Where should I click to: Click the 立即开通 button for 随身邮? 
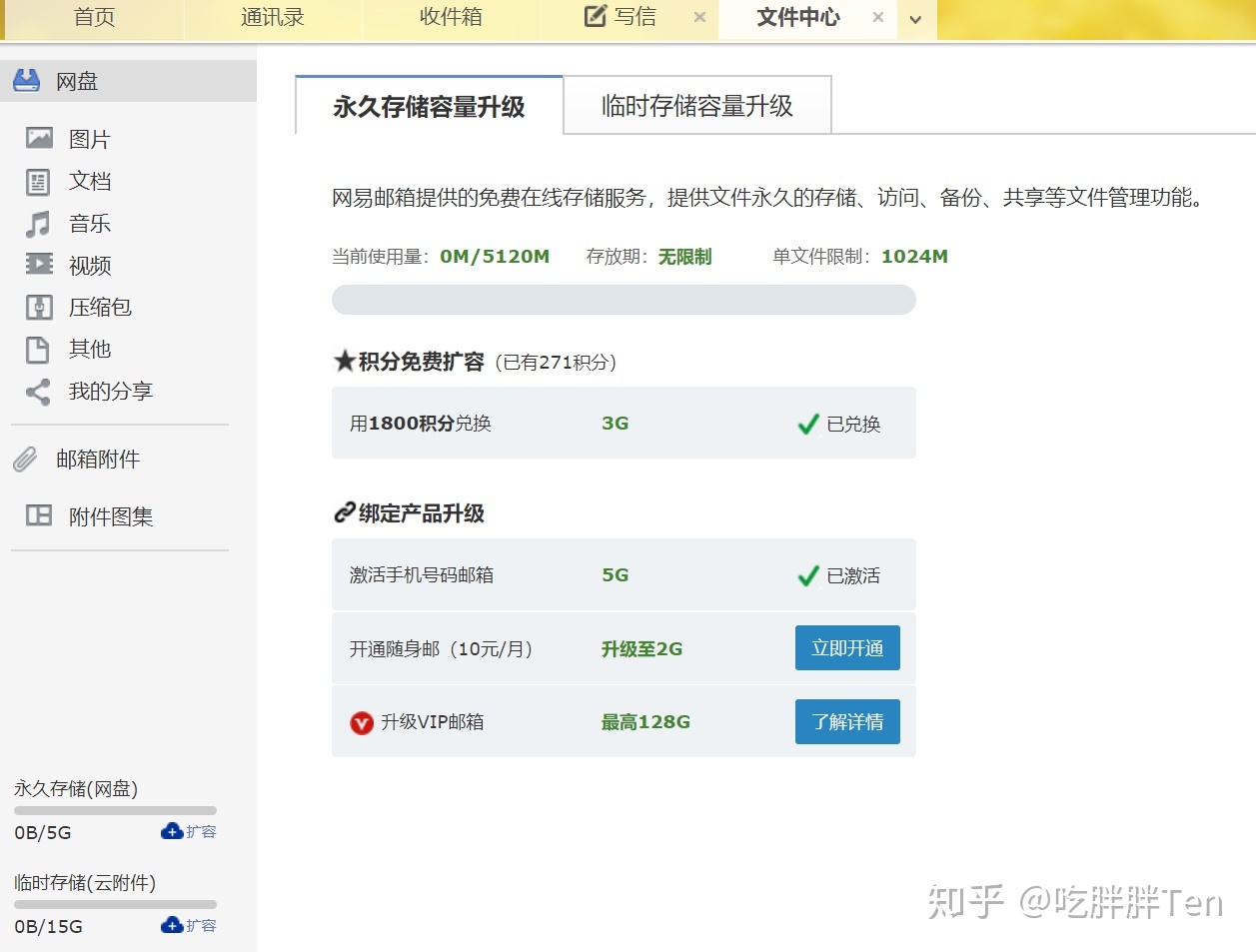(846, 647)
